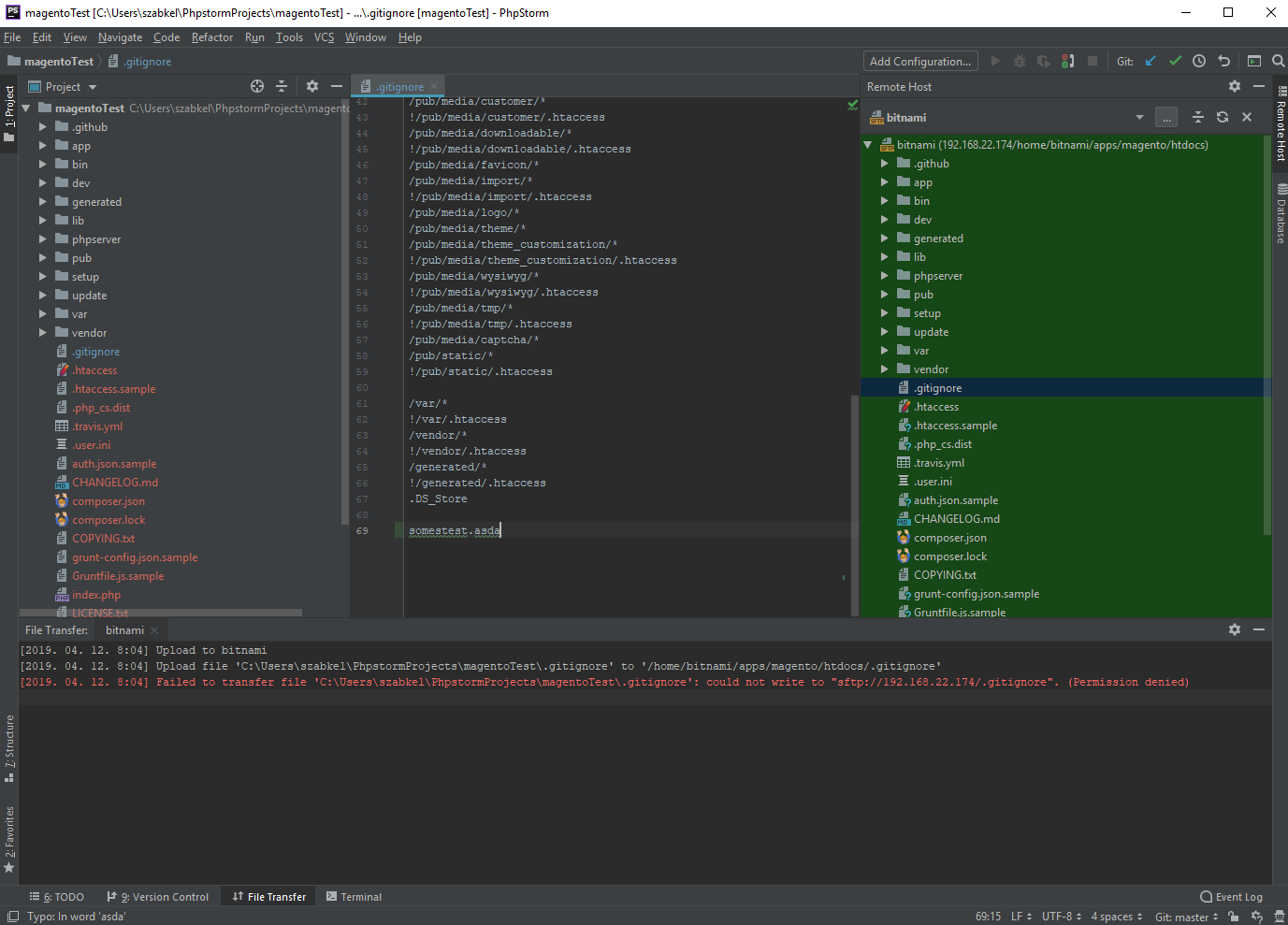Select .htaccess file in Remote Host tree
1288x925 pixels.
click(936, 406)
